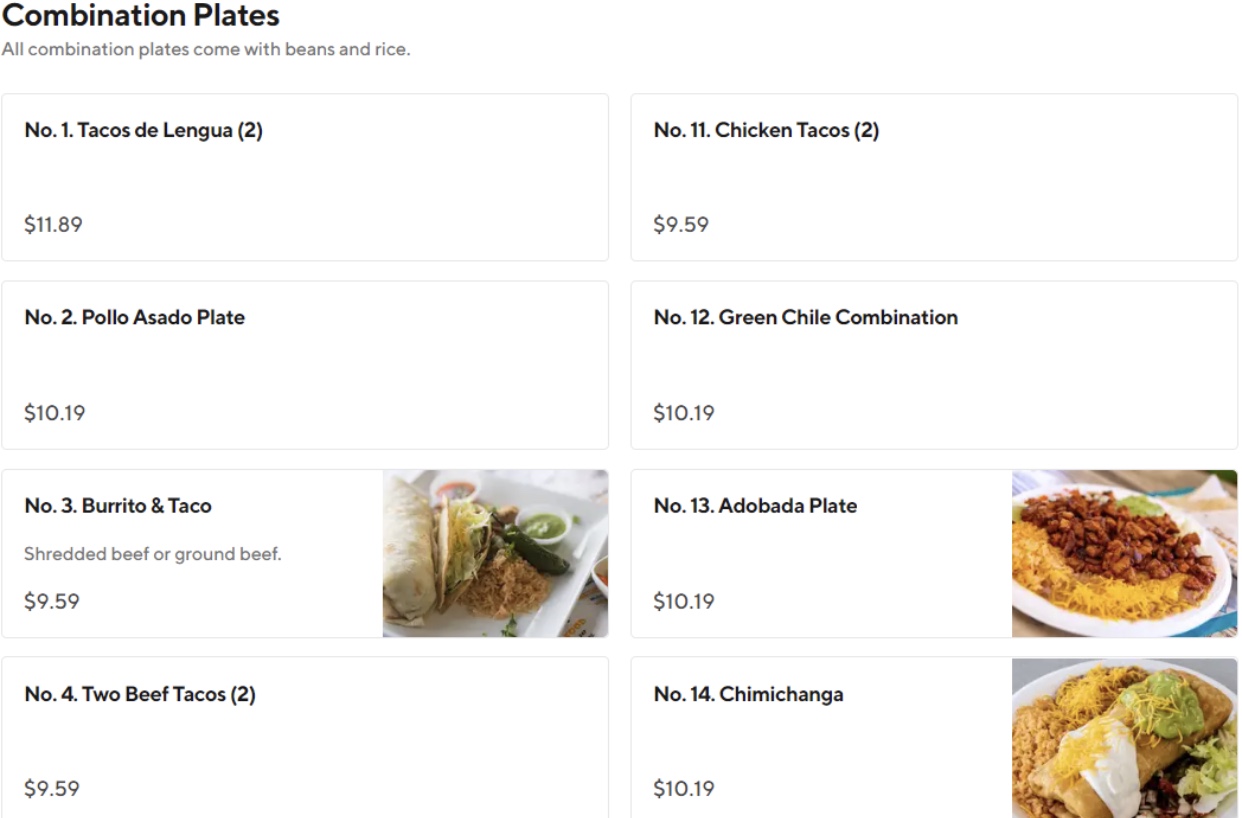Click the Burrito & Taco food photo

coord(495,553)
